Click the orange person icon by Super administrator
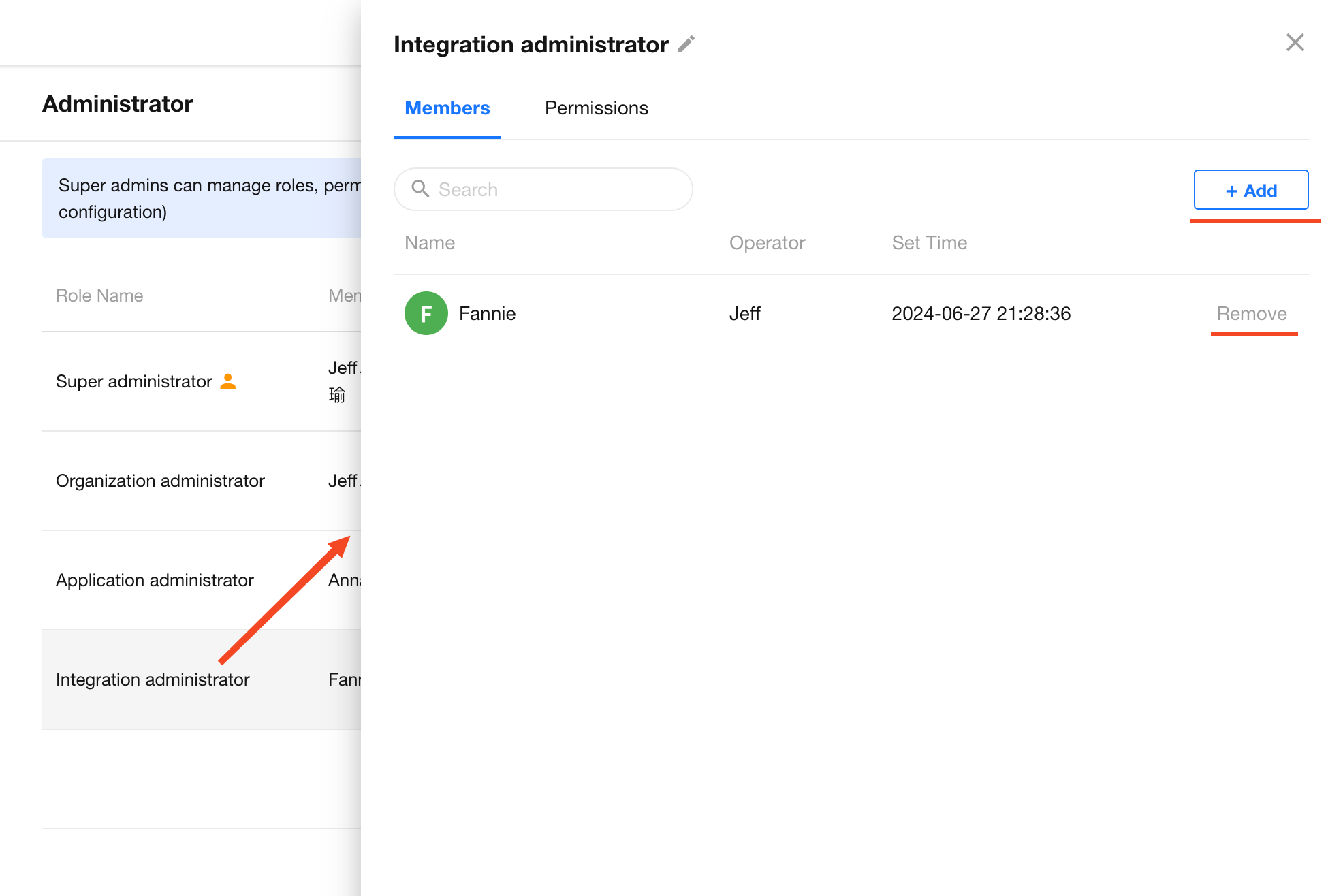Screen dimensions: 1328x896 [x=228, y=381]
